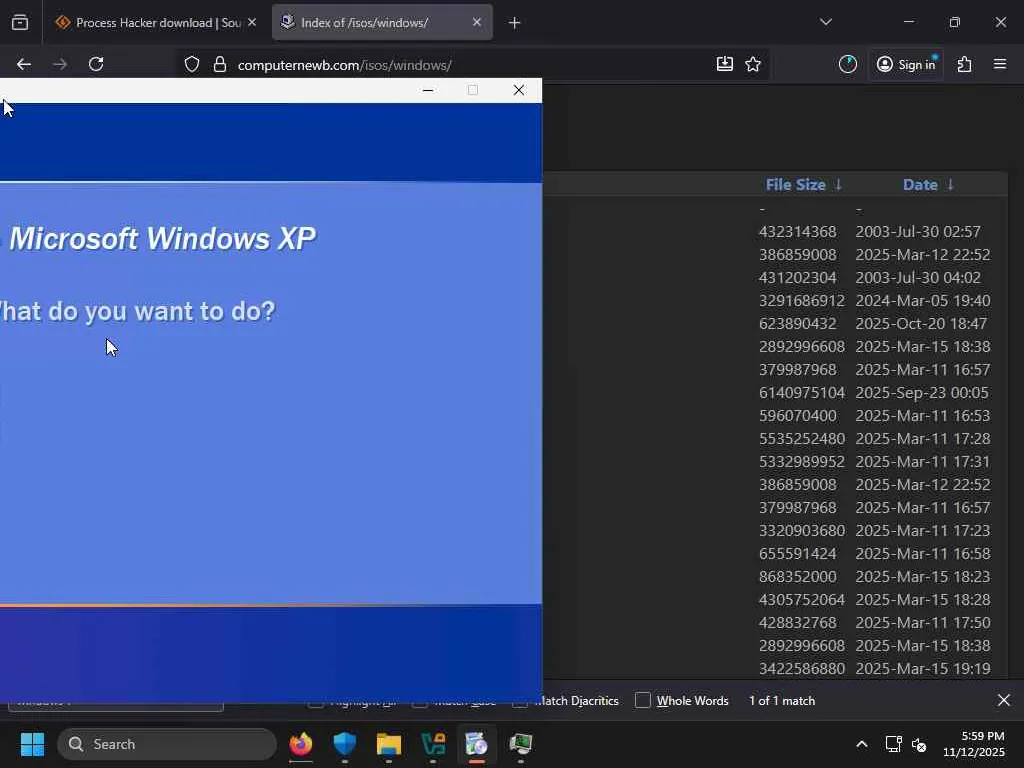The width and height of the screenshot is (1024, 768).
Task: Sort listing by Date
Action: pyautogui.click(x=928, y=185)
